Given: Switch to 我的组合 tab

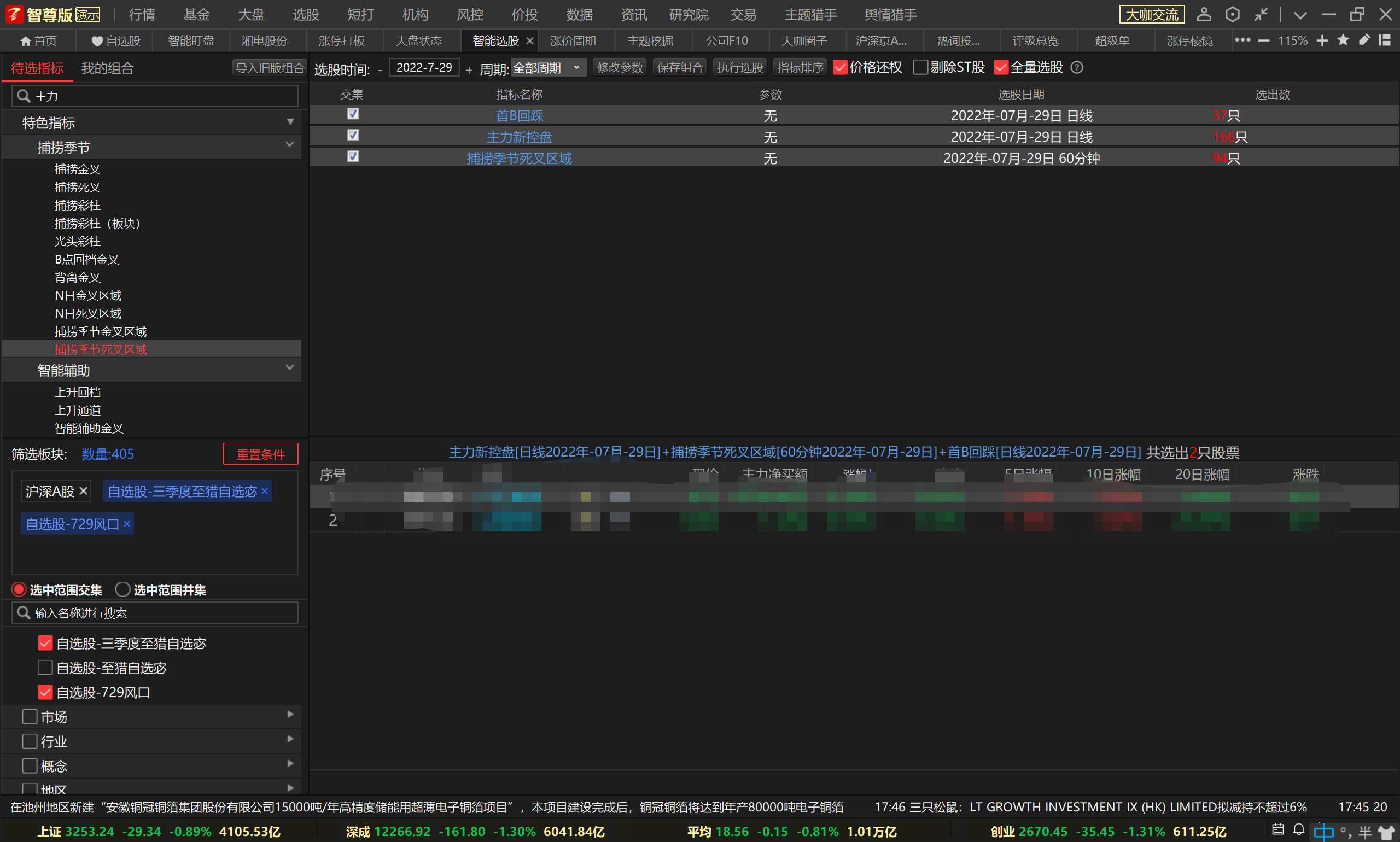Looking at the screenshot, I should [x=107, y=69].
